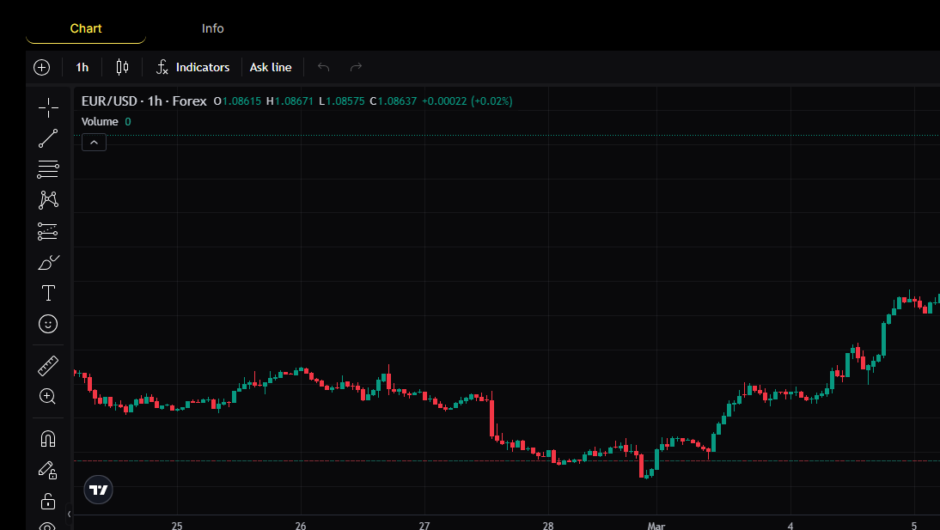Click the add symbol plus icon
This screenshot has height=530, width=940.
tap(41, 67)
